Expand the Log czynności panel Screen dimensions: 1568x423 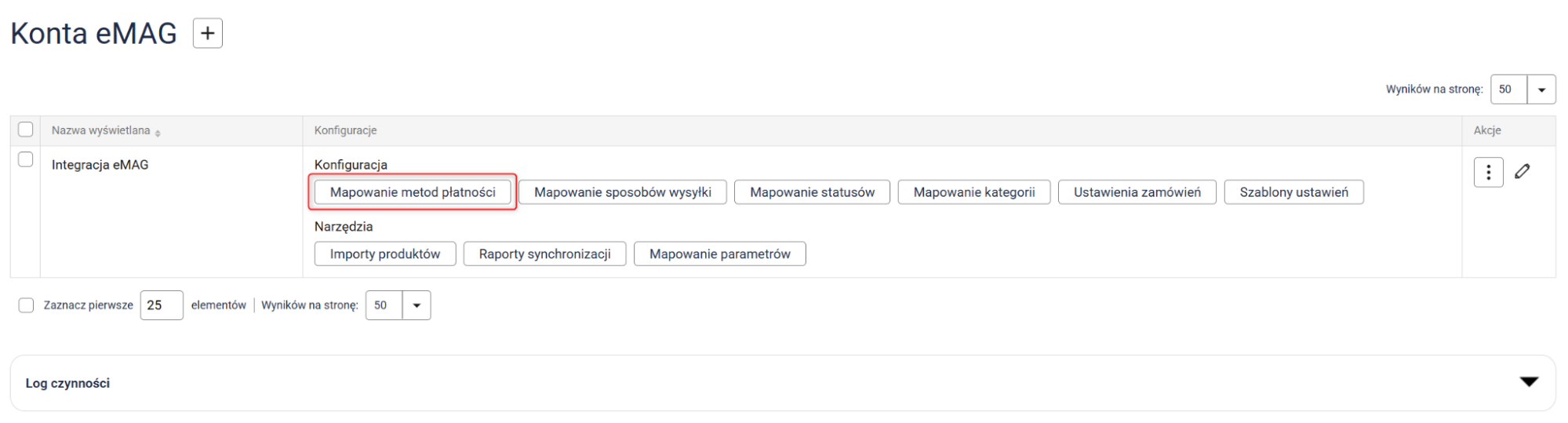(x=1529, y=382)
